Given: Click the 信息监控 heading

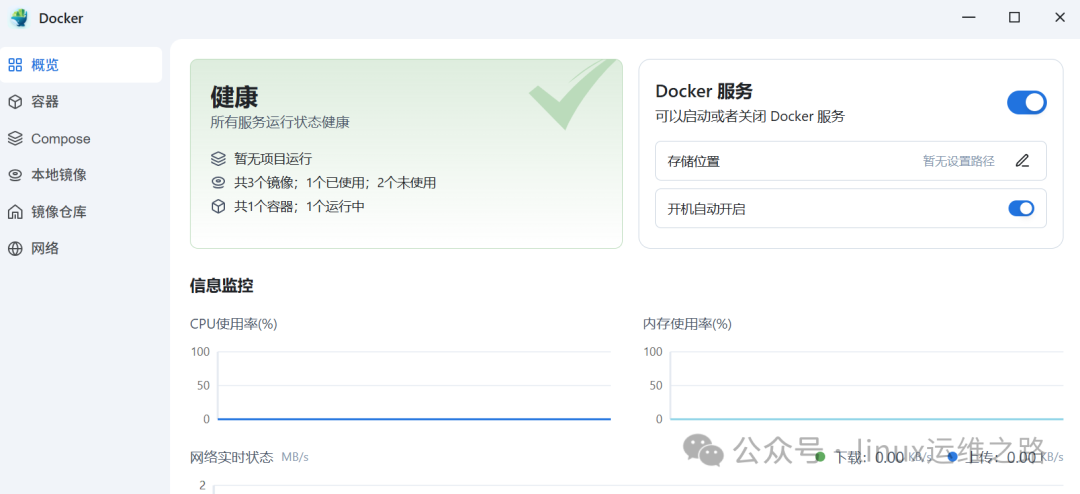Looking at the screenshot, I should (221, 286).
